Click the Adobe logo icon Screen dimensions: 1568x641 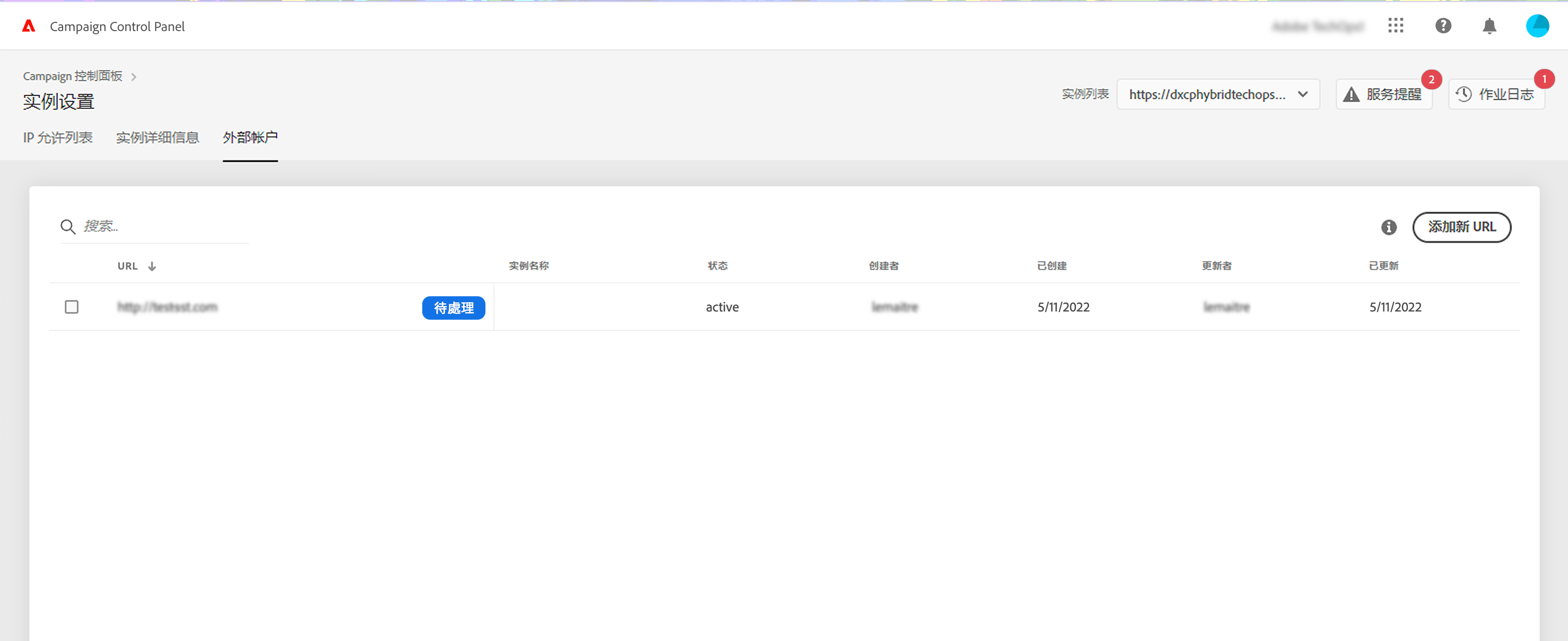29,26
